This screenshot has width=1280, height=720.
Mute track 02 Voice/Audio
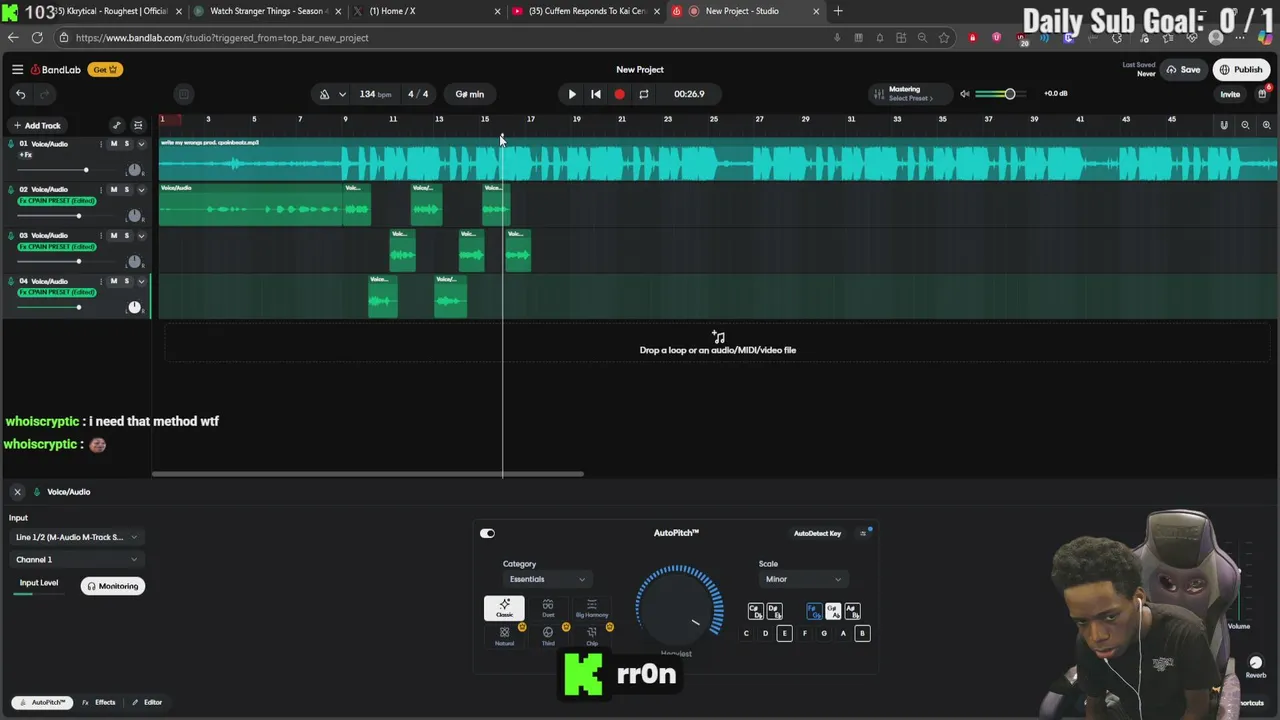tap(113, 190)
